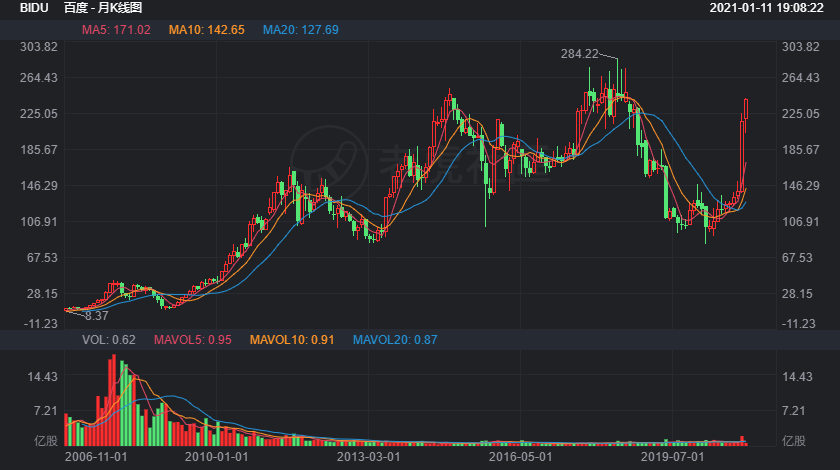Click the right 亿股 volume unit label
The height and width of the screenshot is (470, 840).
click(x=794, y=441)
